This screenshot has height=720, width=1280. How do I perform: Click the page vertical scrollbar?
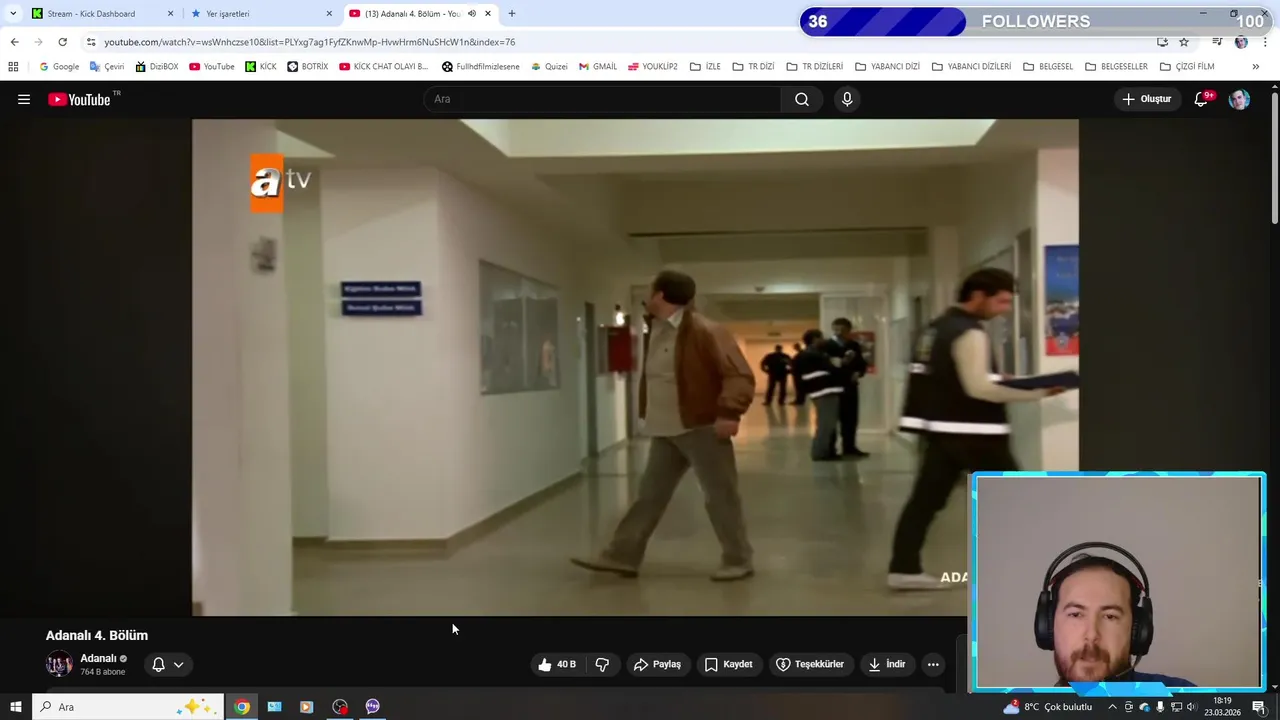(x=1274, y=158)
